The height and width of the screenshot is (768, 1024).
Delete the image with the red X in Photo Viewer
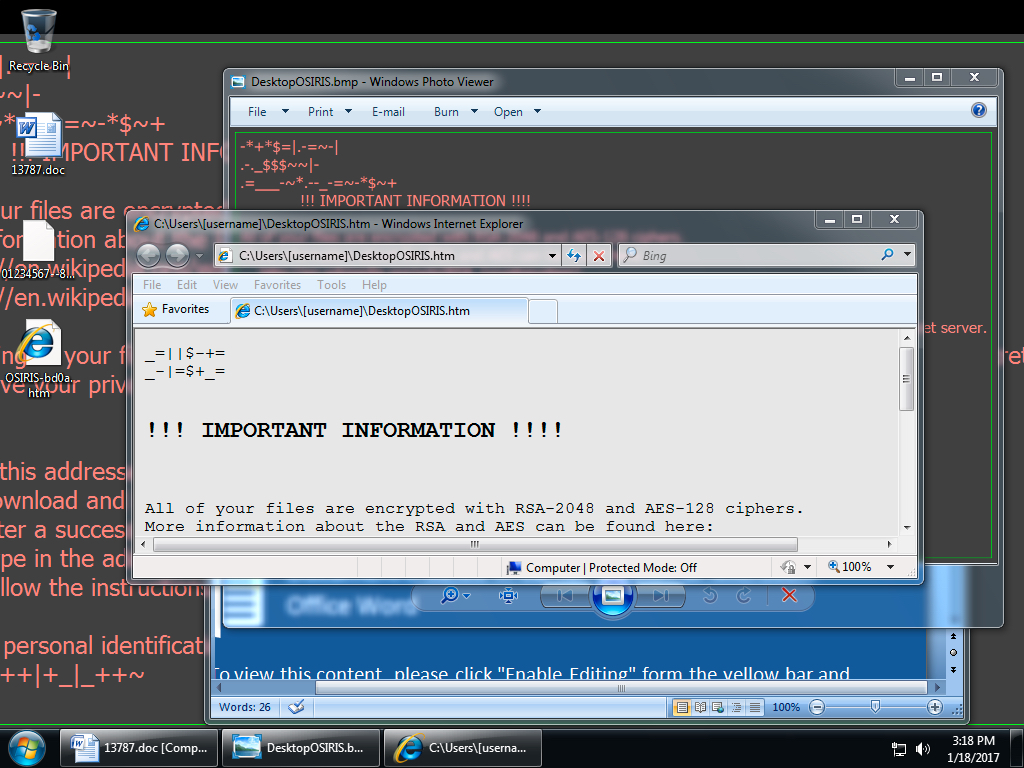click(x=789, y=596)
